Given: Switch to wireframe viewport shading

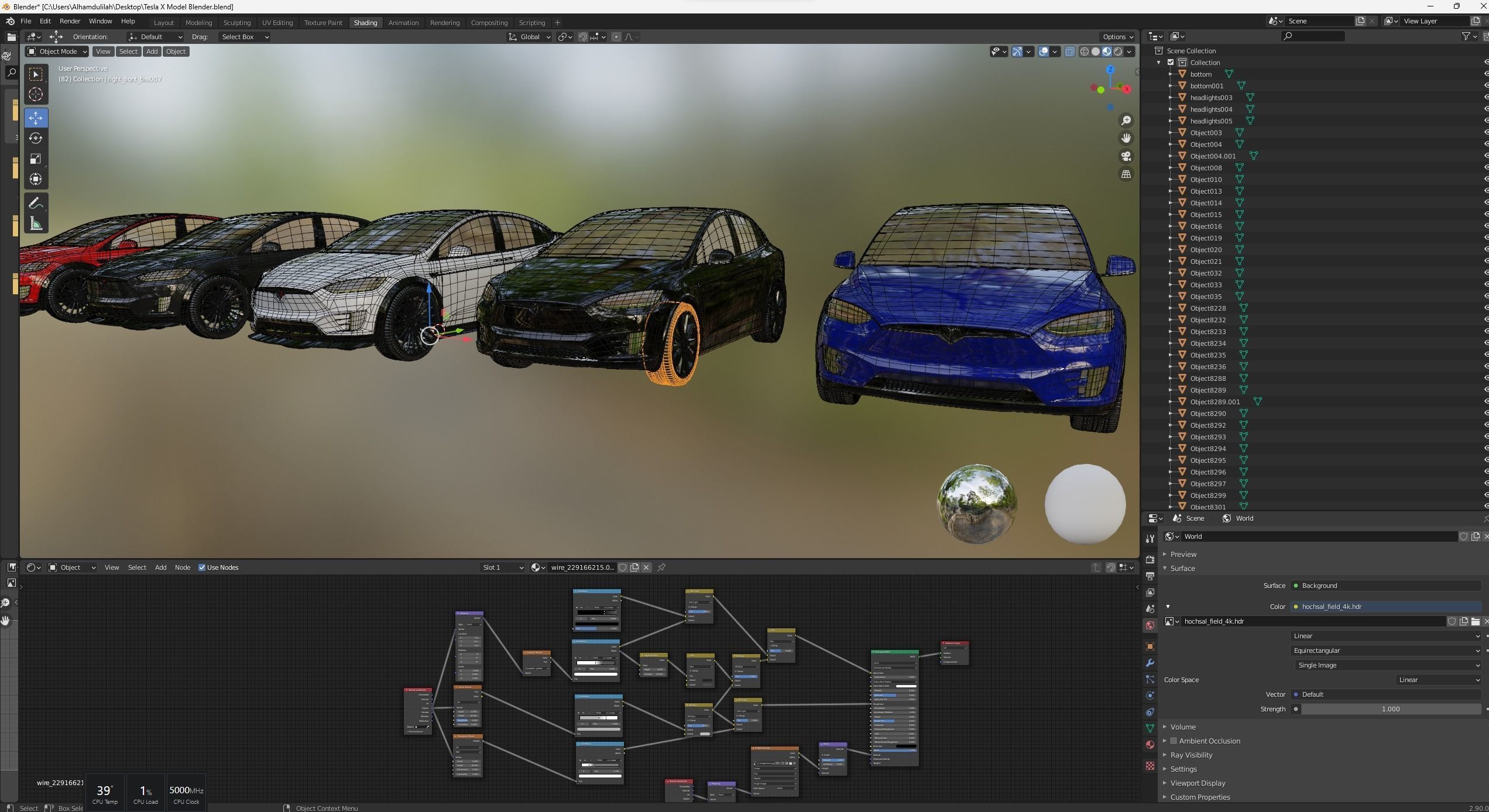Looking at the screenshot, I should coord(1084,51).
